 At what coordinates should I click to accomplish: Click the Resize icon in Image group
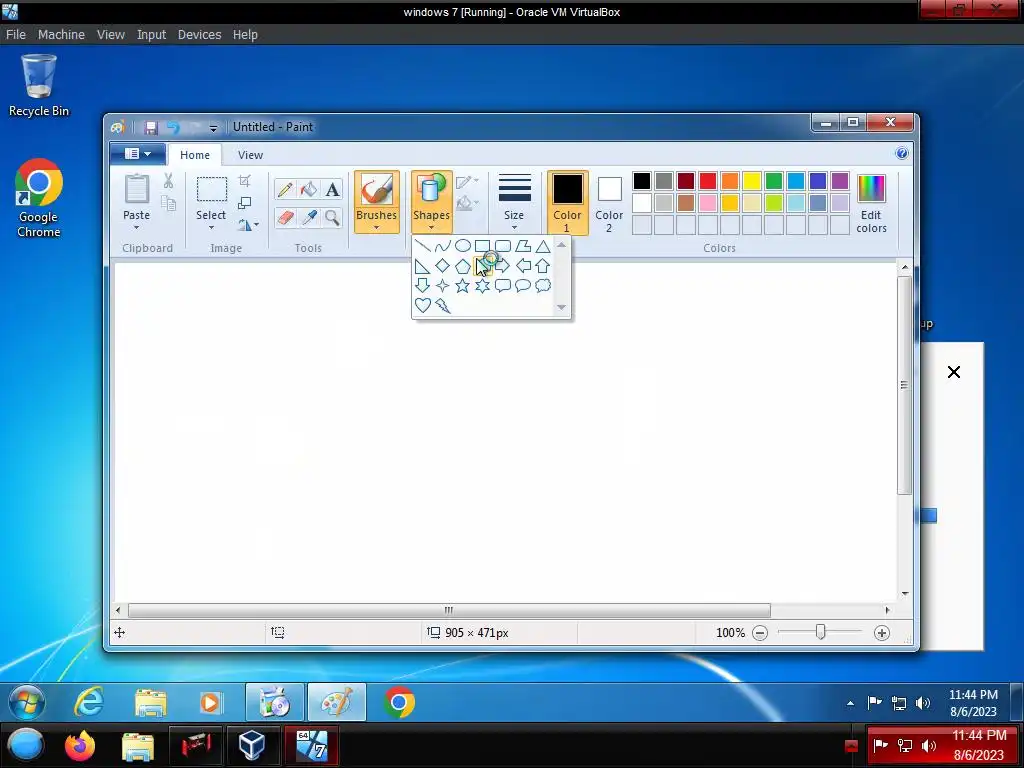245,203
